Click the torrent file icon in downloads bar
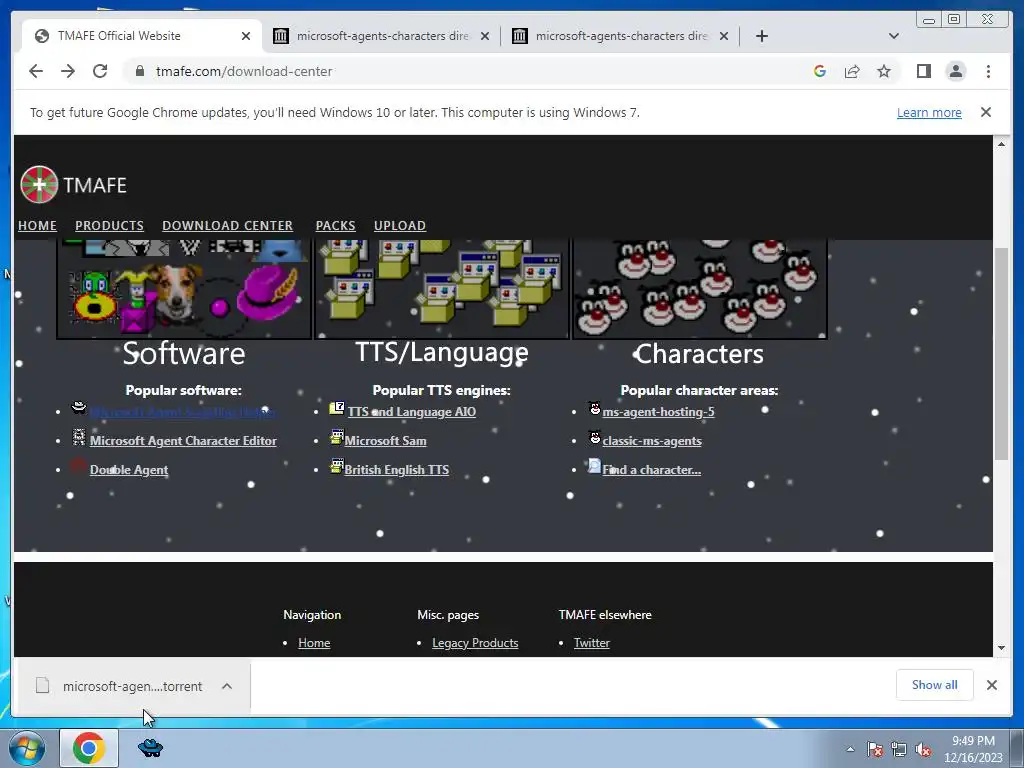1024x768 pixels. click(x=42, y=685)
